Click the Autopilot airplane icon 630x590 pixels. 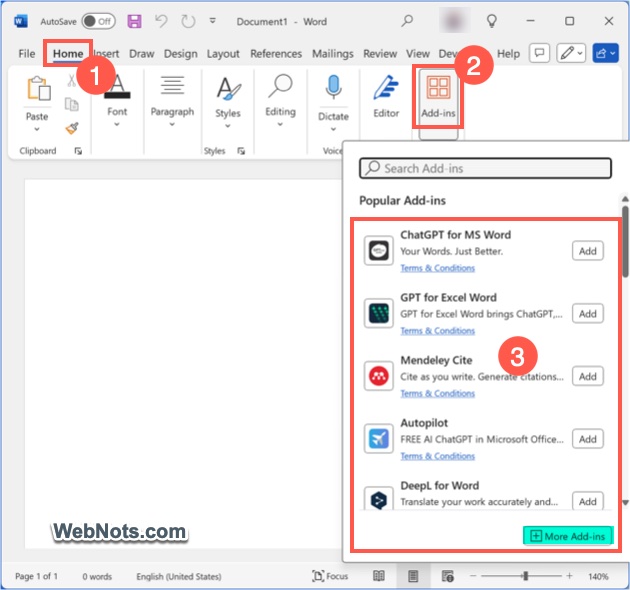pos(378,438)
